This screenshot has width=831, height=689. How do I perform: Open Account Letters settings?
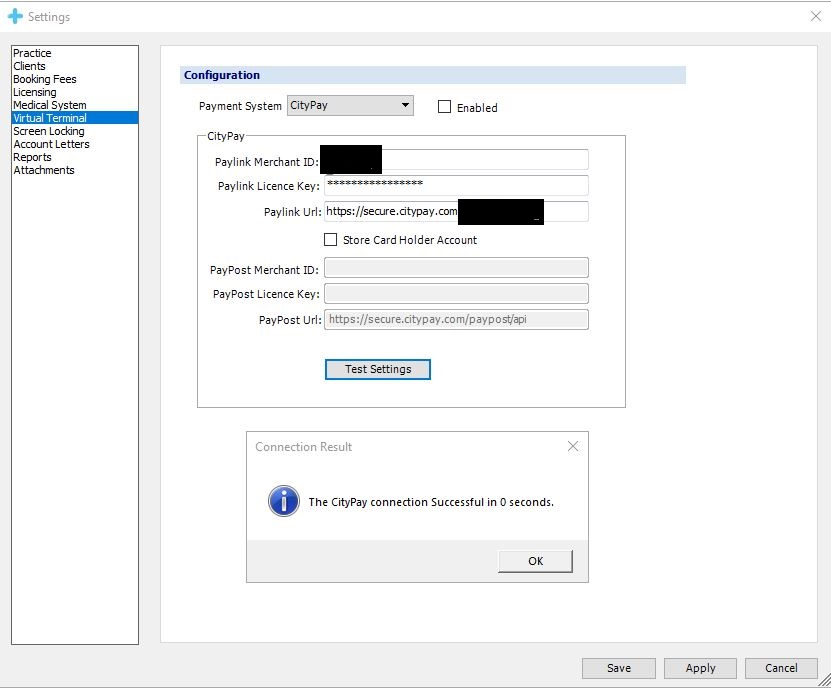tap(51, 144)
